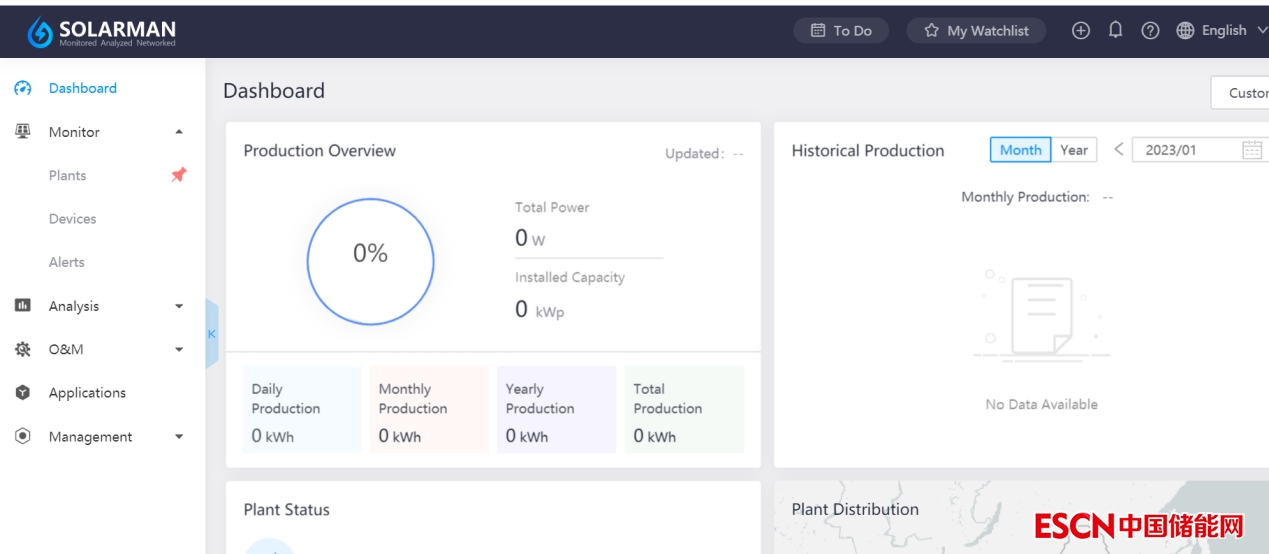Click the Applications cube icon
The image size is (1269, 554).
(x=23, y=393)
